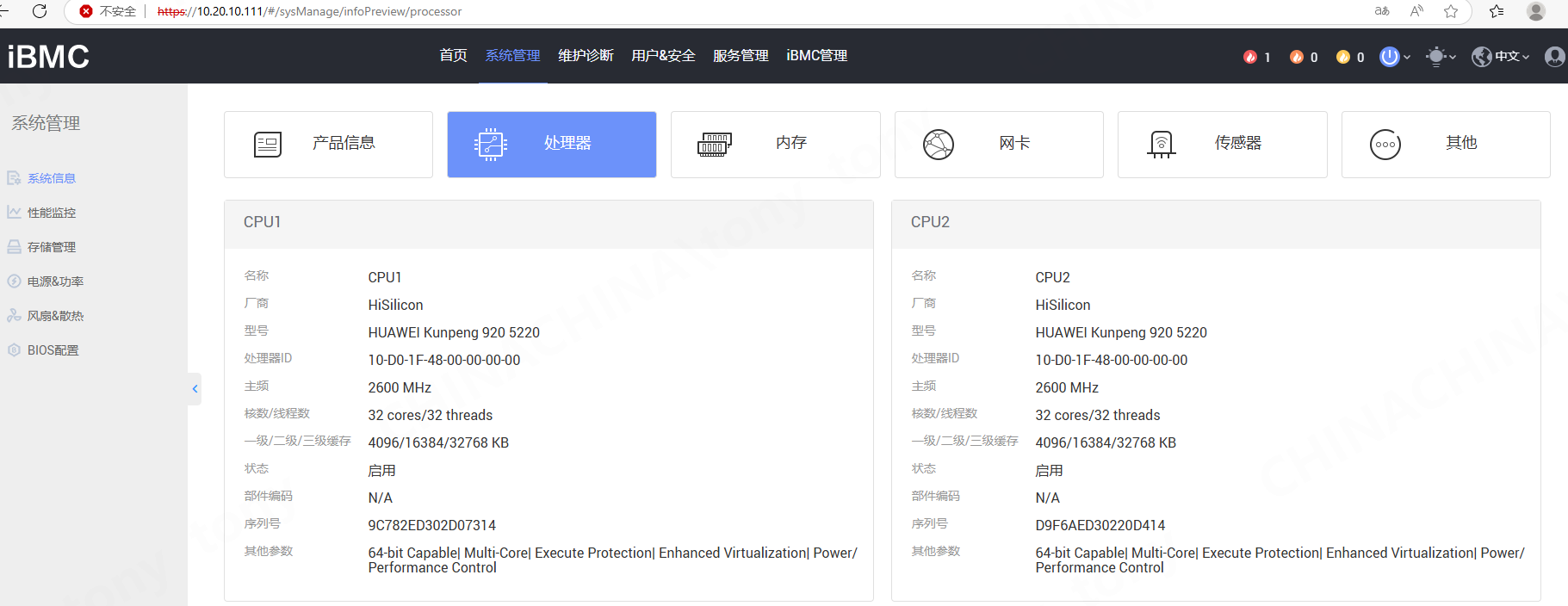Switch to the 用户&安全 menu
The image size is (1568, 606).
(663, 56)
